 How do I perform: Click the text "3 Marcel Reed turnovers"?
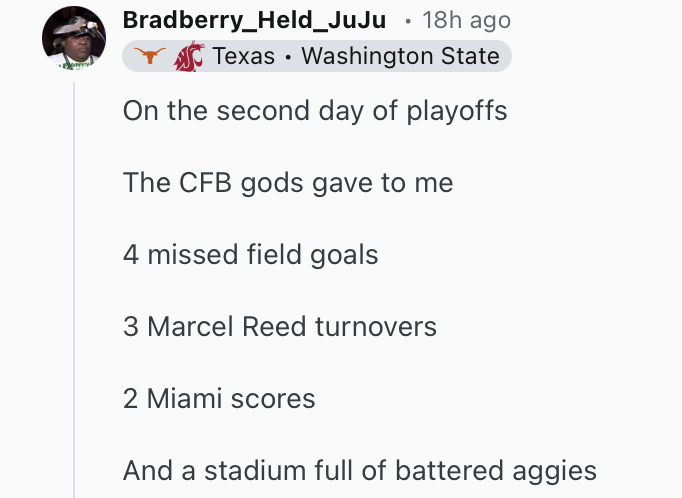coord(280,326)
